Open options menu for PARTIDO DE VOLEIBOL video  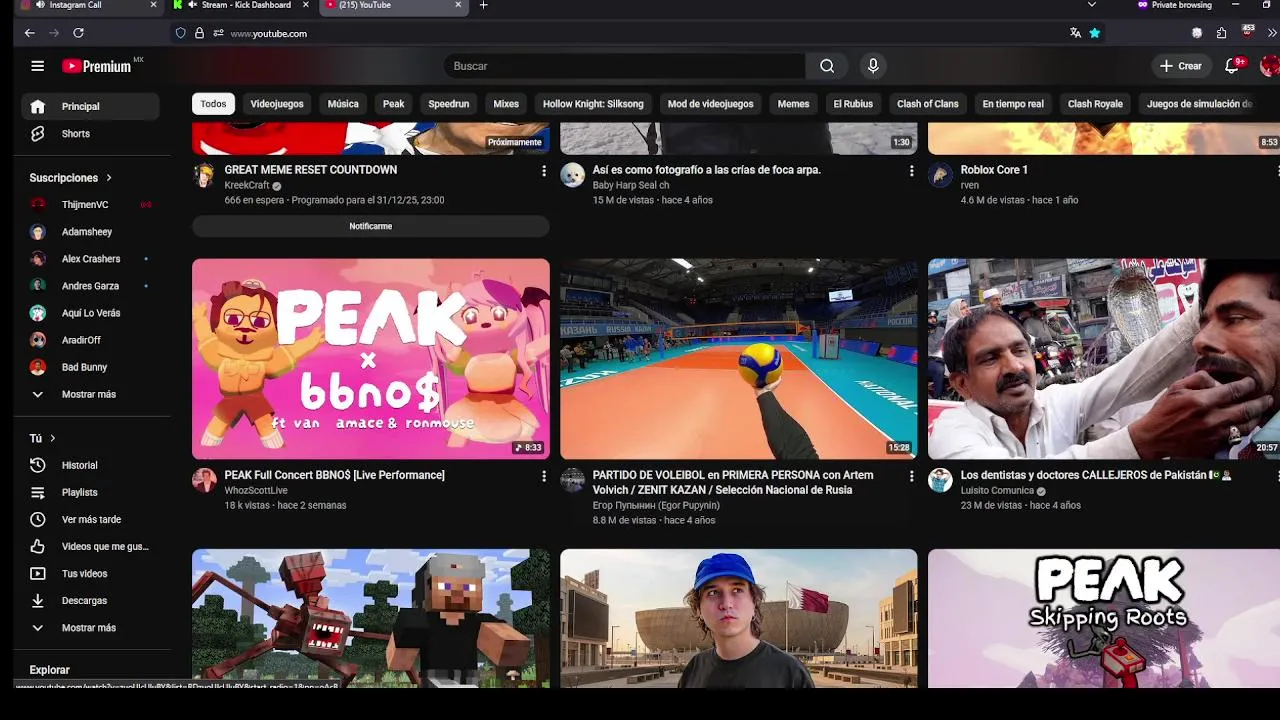pos(911,477)
